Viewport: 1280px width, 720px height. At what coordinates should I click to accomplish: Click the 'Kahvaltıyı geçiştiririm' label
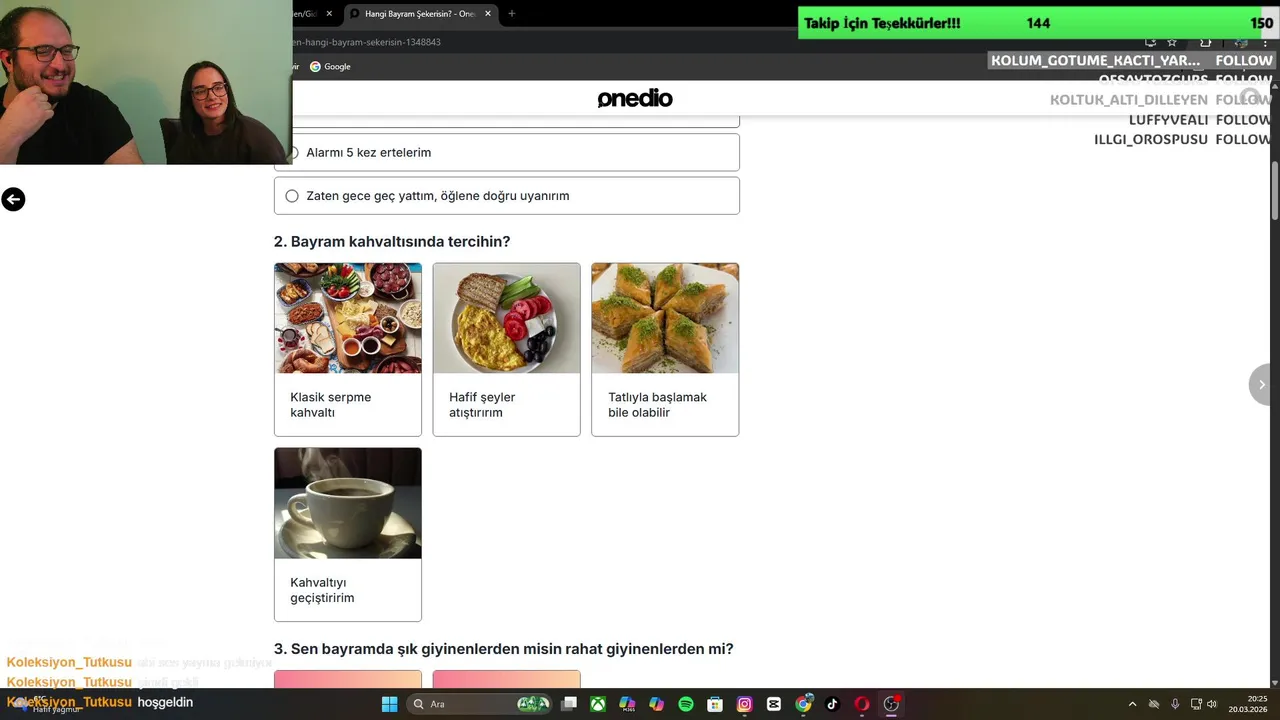[322, 590]
